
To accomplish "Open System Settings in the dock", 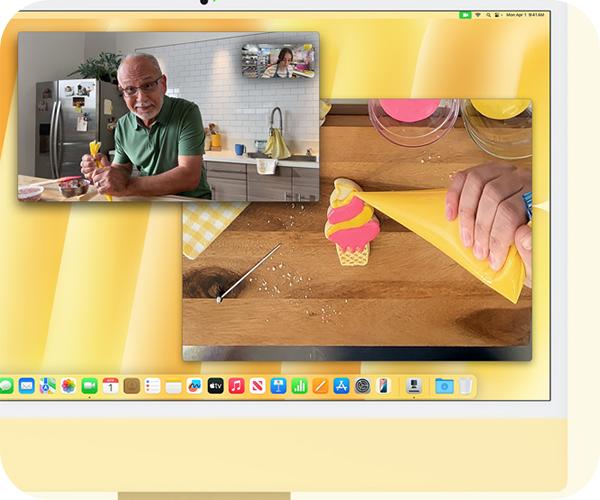I will point(362,386).
